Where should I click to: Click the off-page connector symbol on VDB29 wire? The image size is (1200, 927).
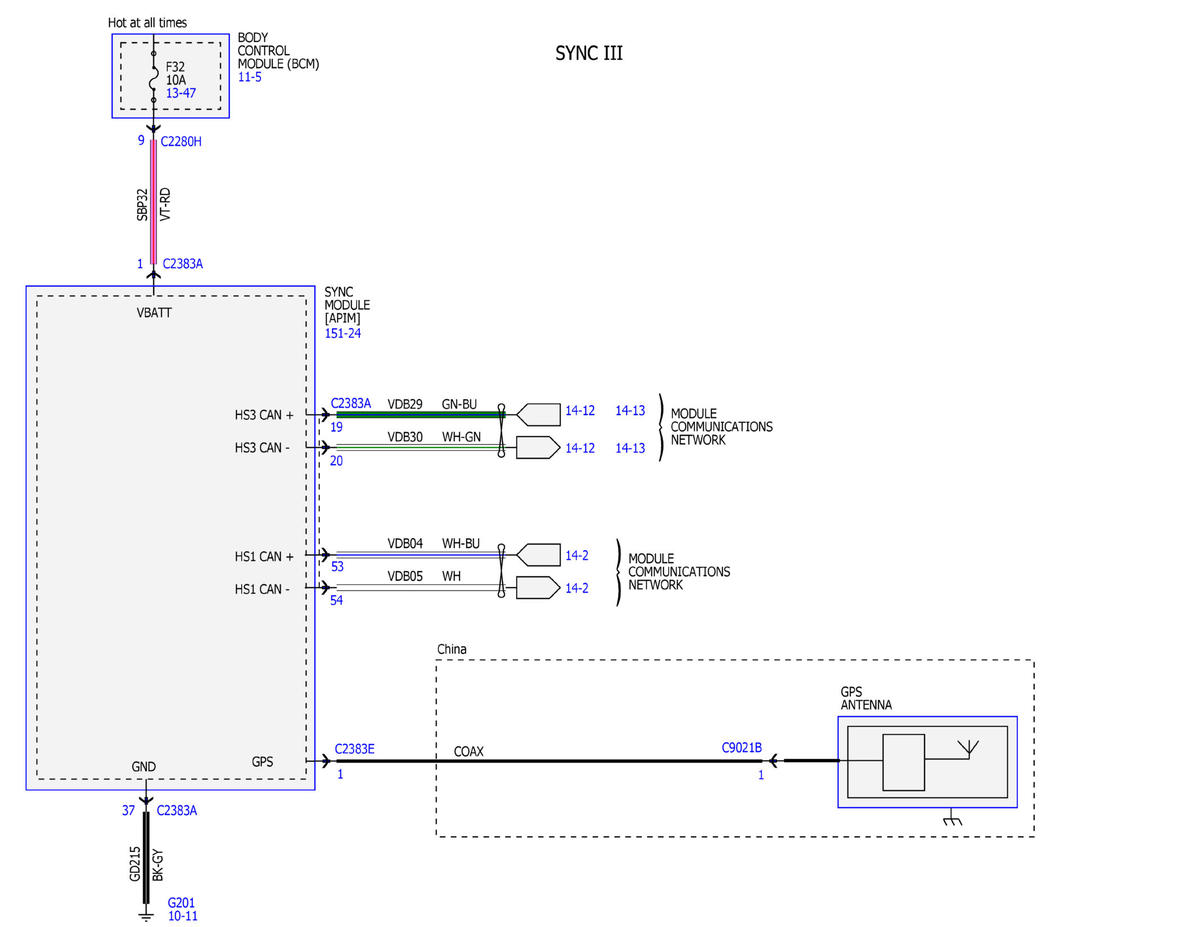pos(538,414)
